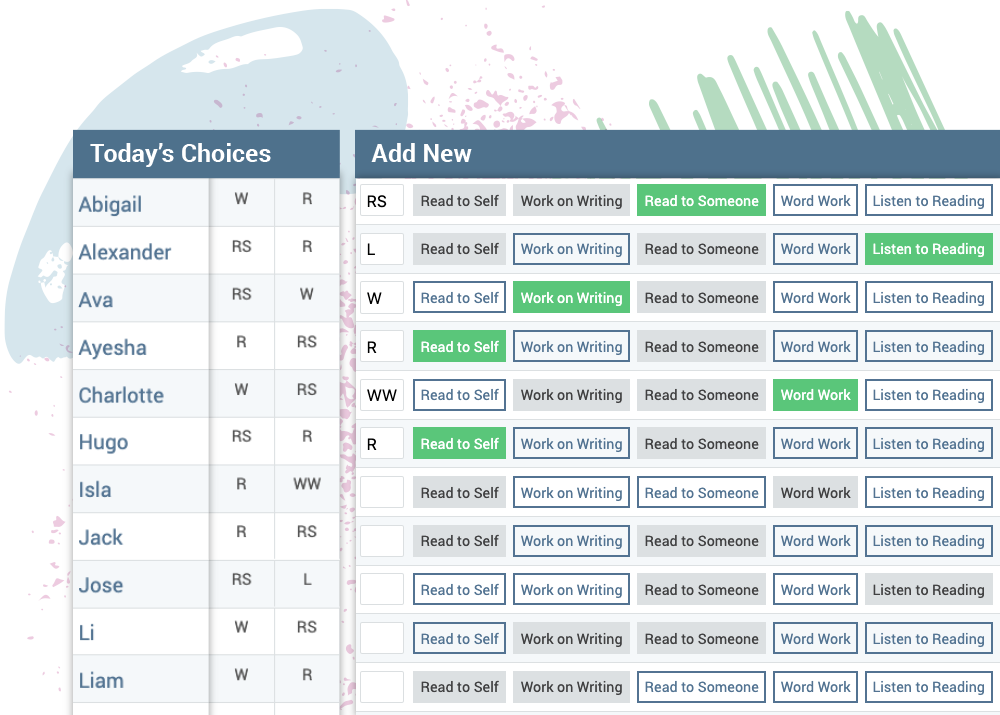Open student Abigail in Today's Choices

pos(111,204)
